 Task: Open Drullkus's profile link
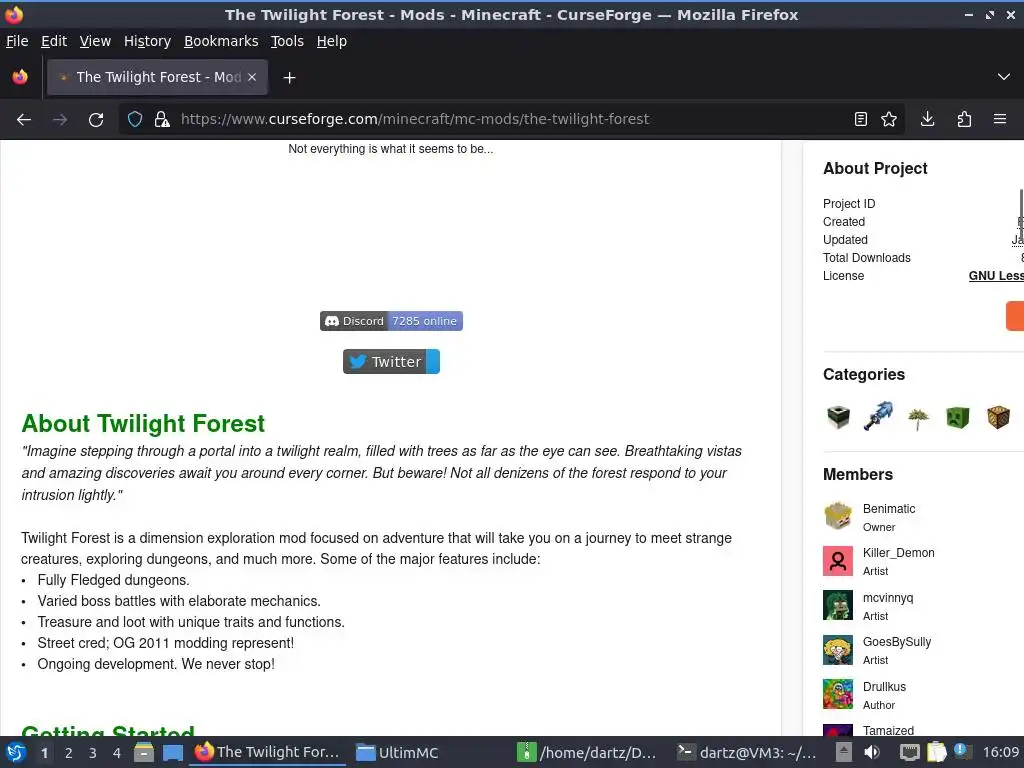884,687
